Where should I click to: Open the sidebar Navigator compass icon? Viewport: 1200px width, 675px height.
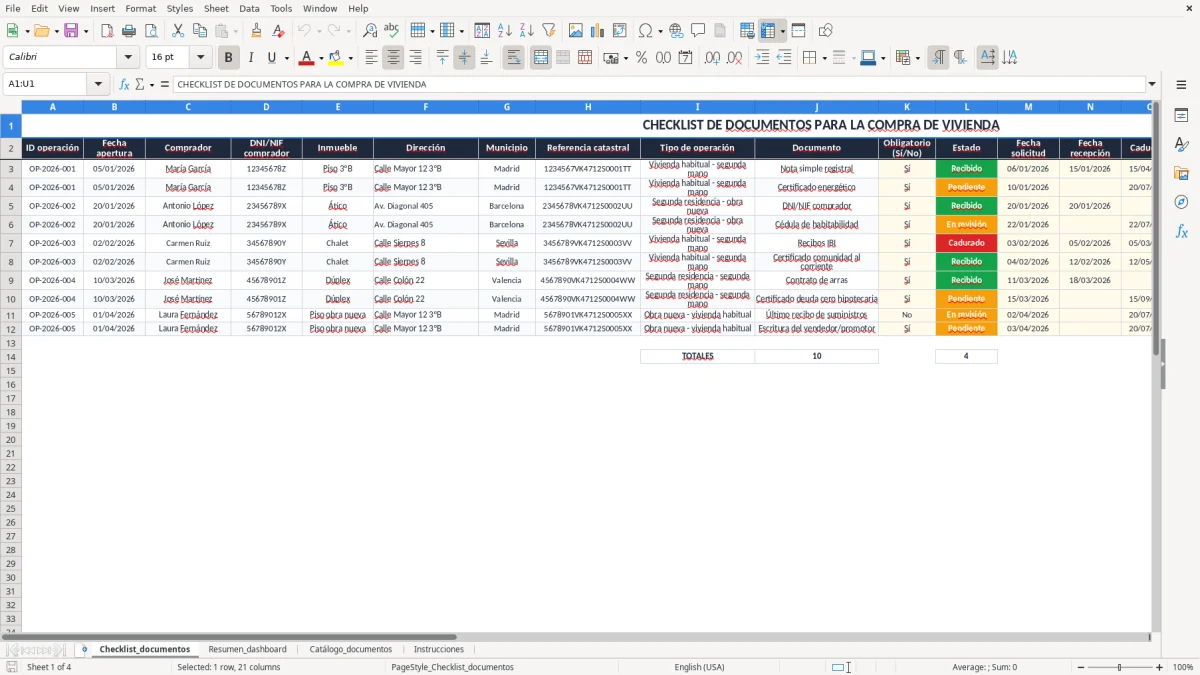(1181, 202)
